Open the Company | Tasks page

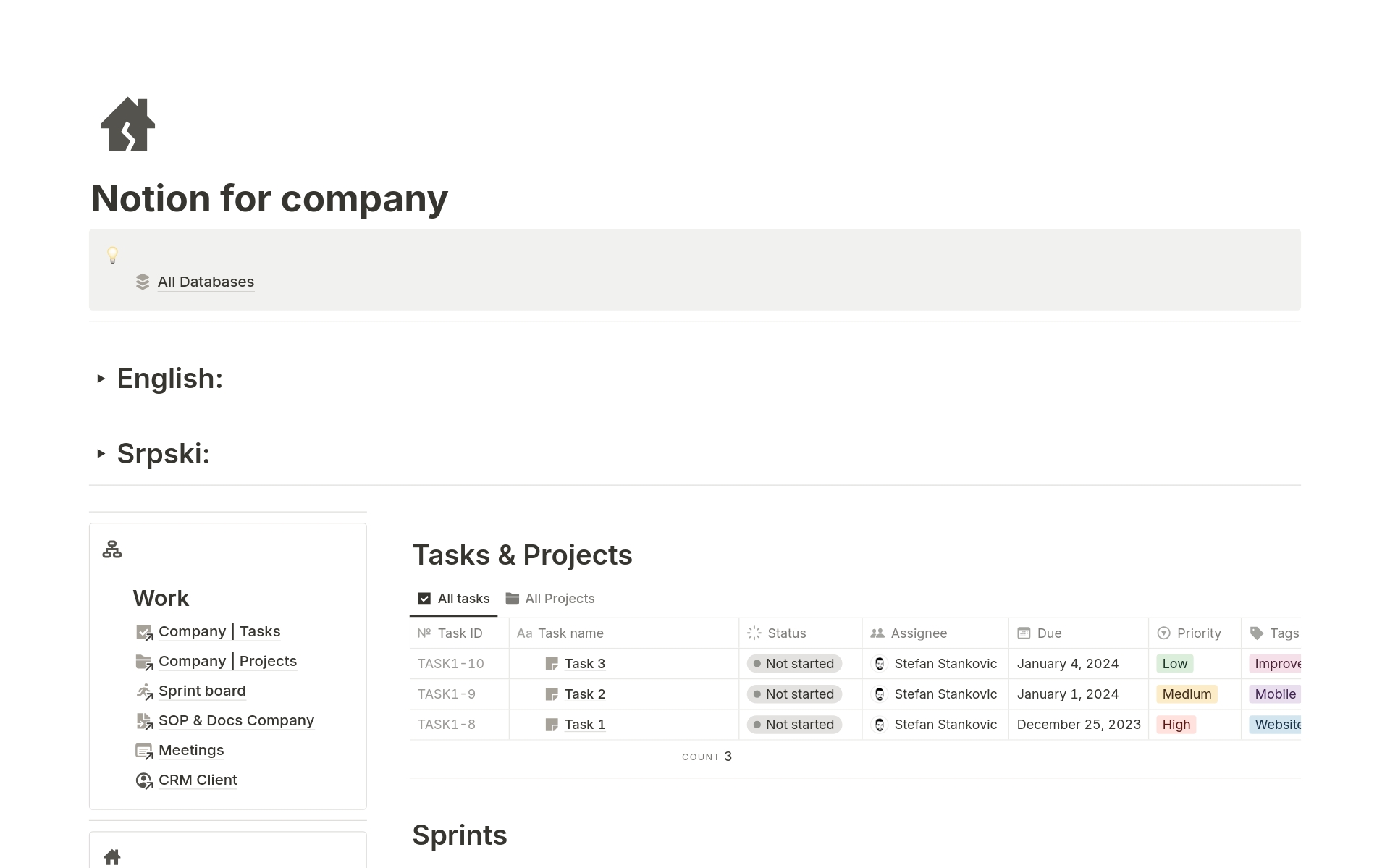219,631
